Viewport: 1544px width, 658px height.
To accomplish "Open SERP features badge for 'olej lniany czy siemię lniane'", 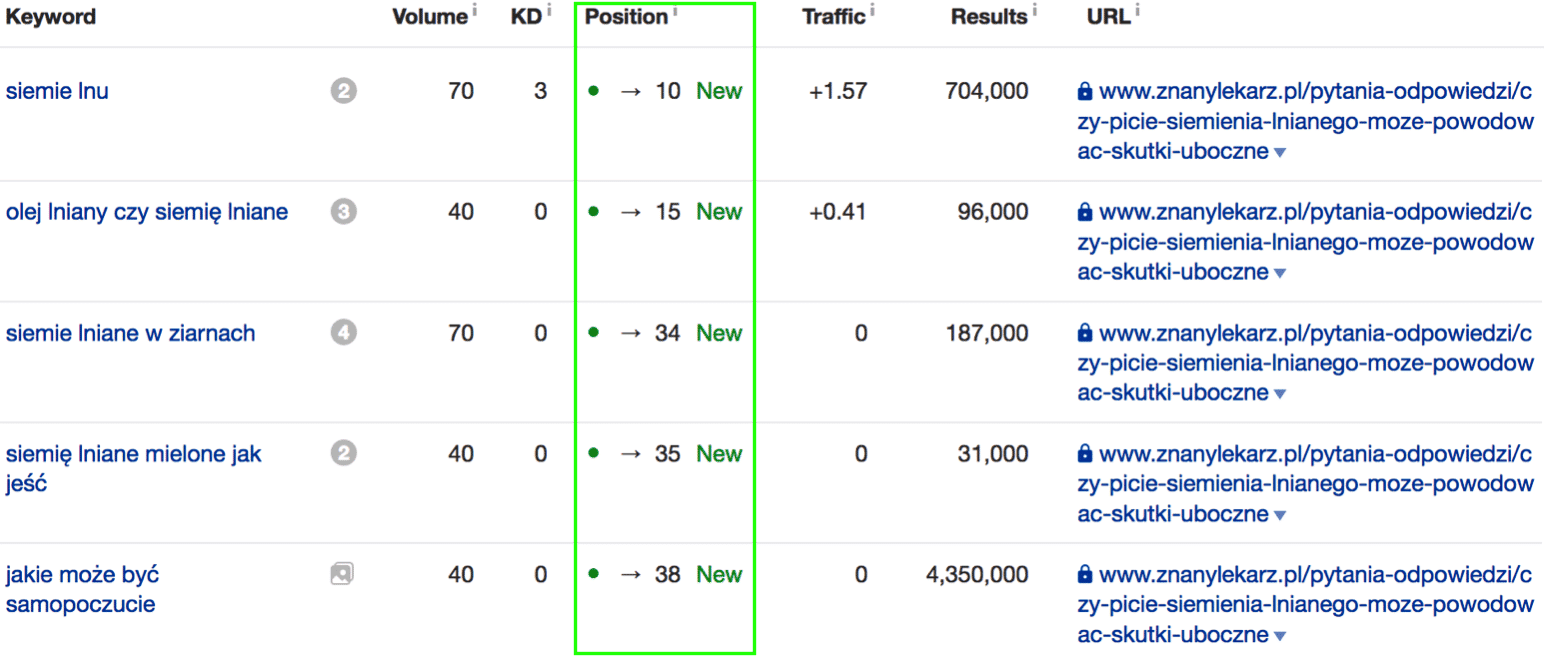I will (343, 212).
